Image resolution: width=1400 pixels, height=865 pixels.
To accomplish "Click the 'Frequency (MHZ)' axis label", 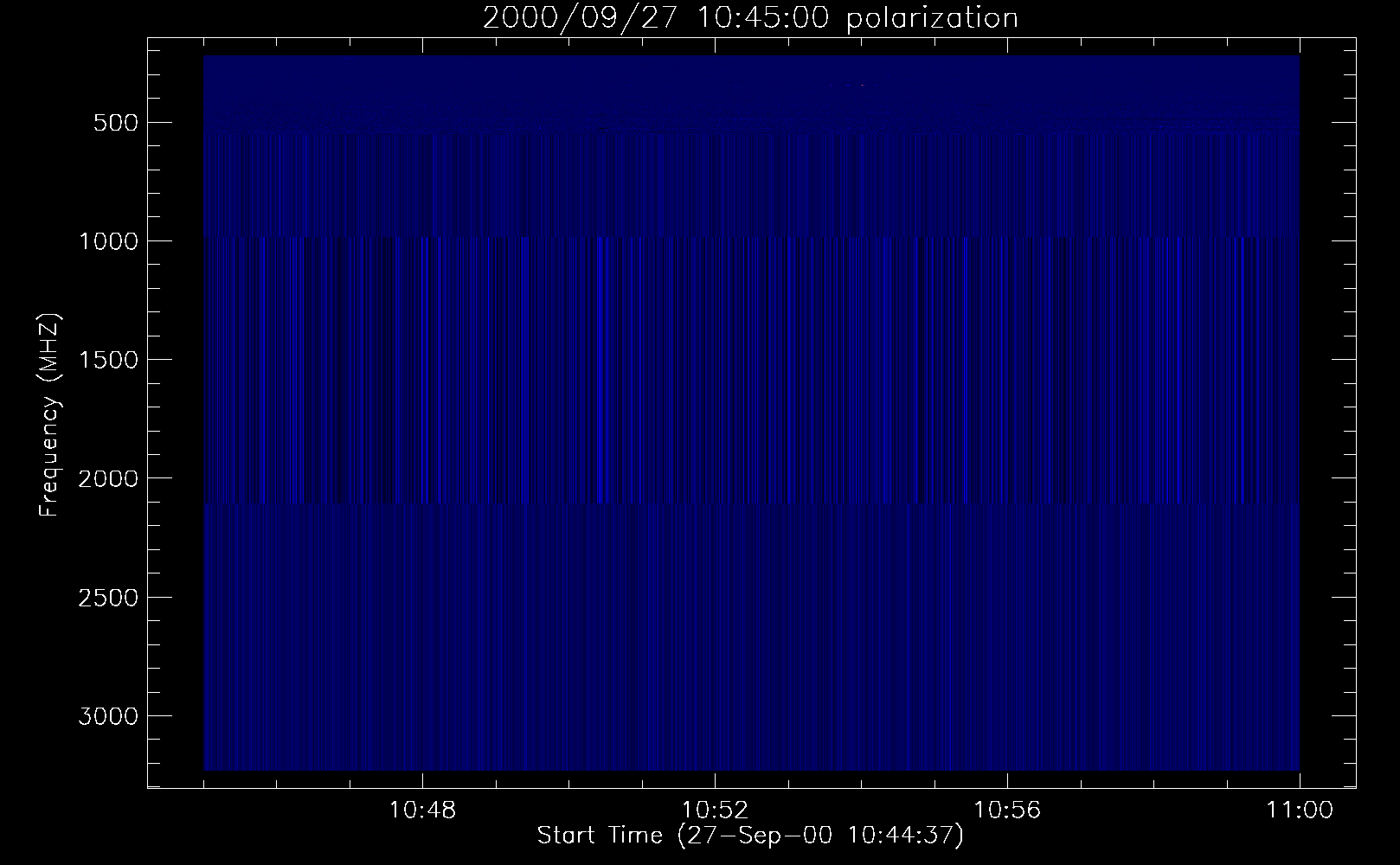I will point(50,416).
